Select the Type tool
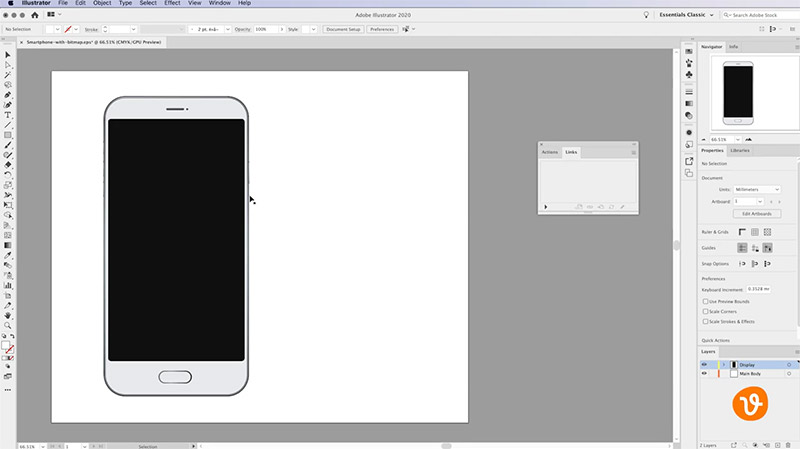Screen dimensions: 800x449 pyautogui.click(x=8, y=115)
